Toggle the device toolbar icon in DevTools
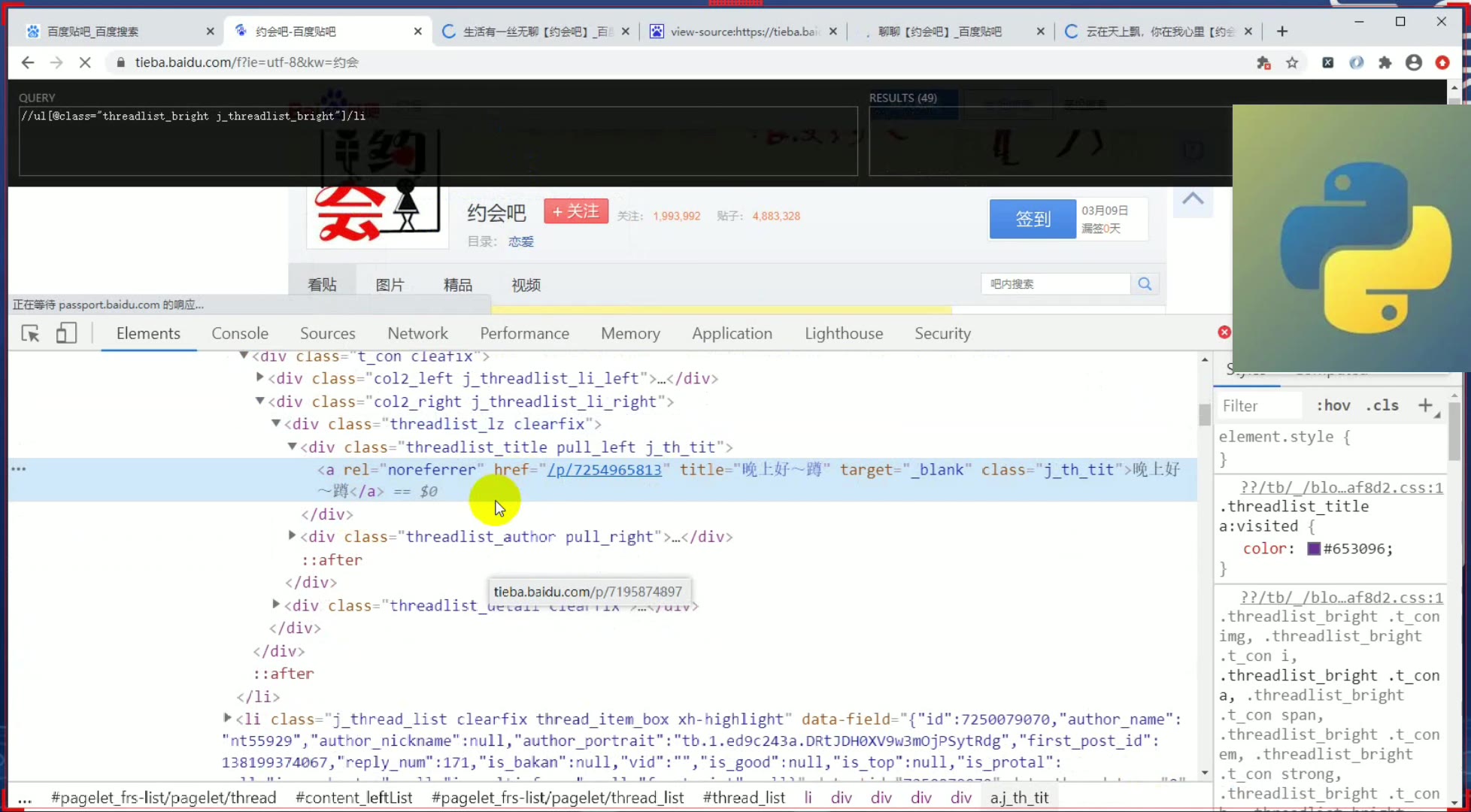Screen dimensions: 1471x812 (66, 333)
